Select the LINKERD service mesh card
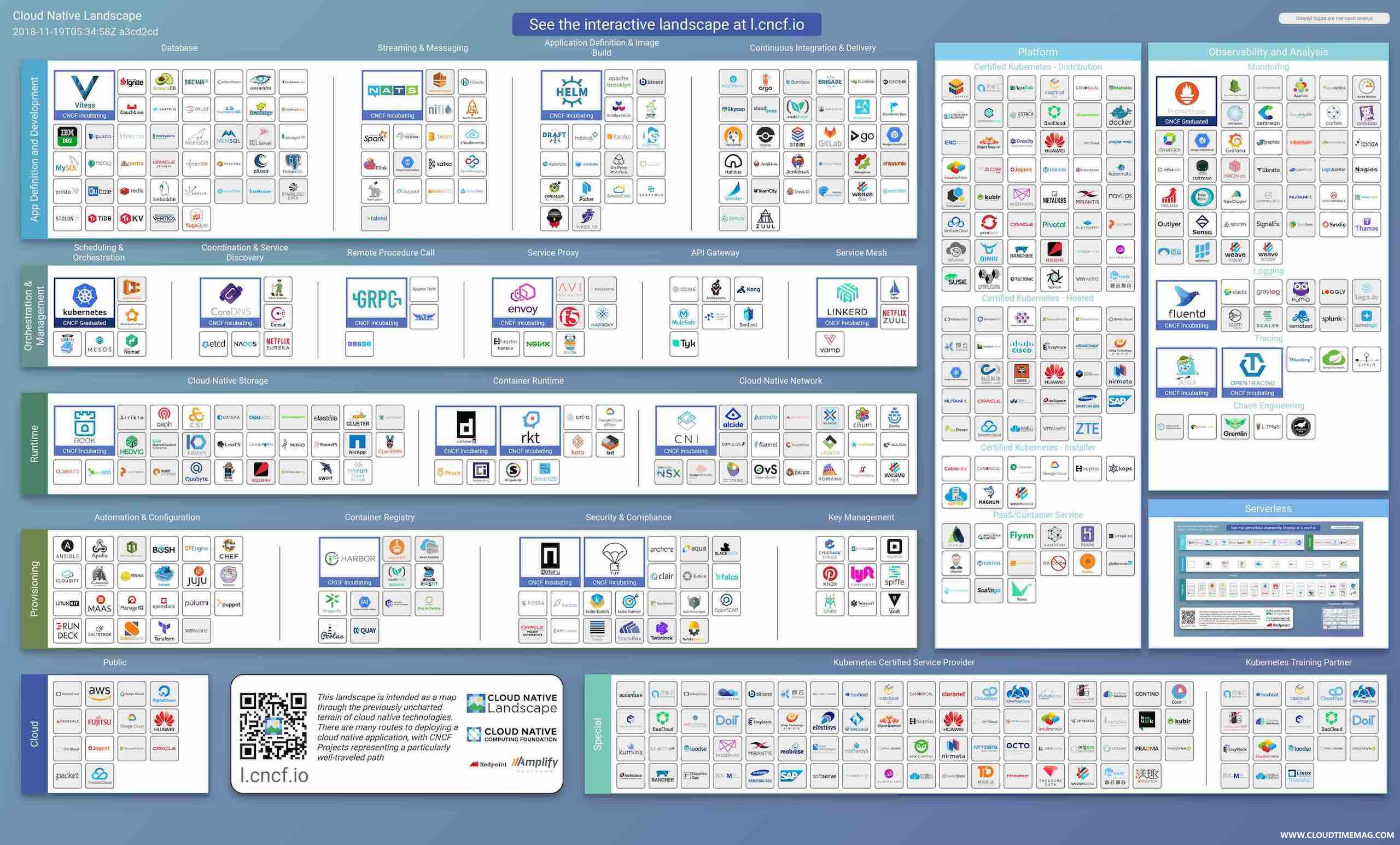This screenshot has height=845, width=1400. 847,302
